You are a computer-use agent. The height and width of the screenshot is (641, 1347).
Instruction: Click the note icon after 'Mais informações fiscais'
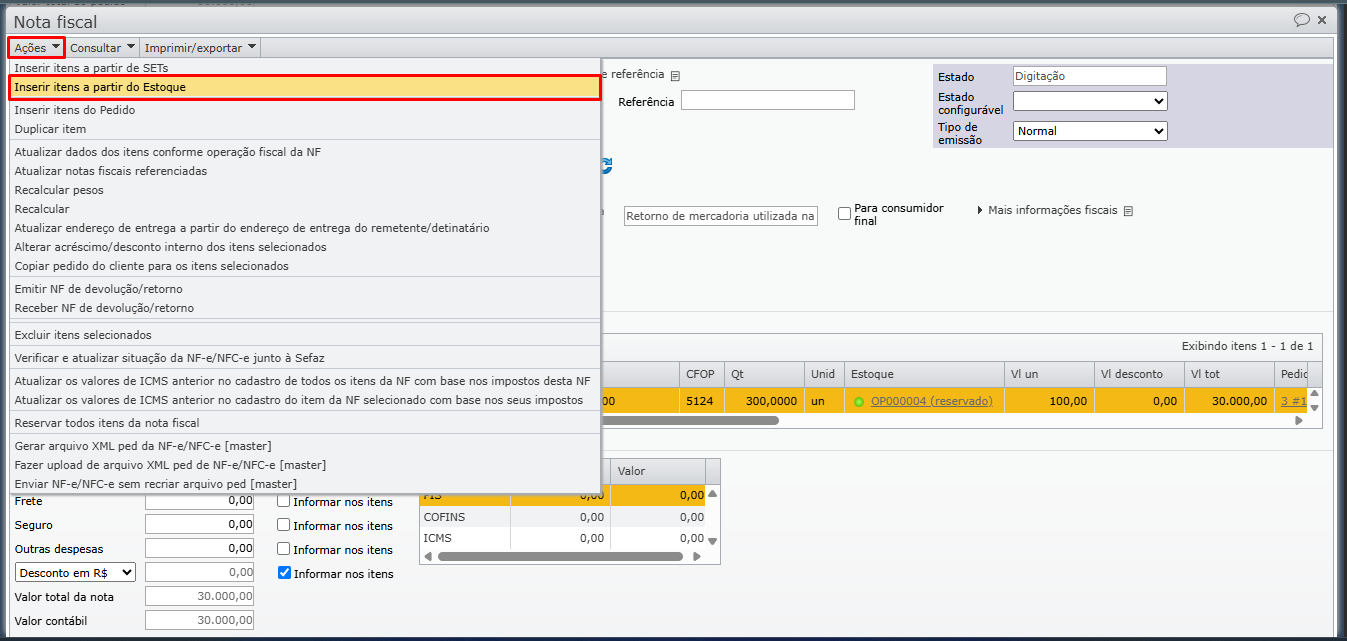coord(1128,211)
